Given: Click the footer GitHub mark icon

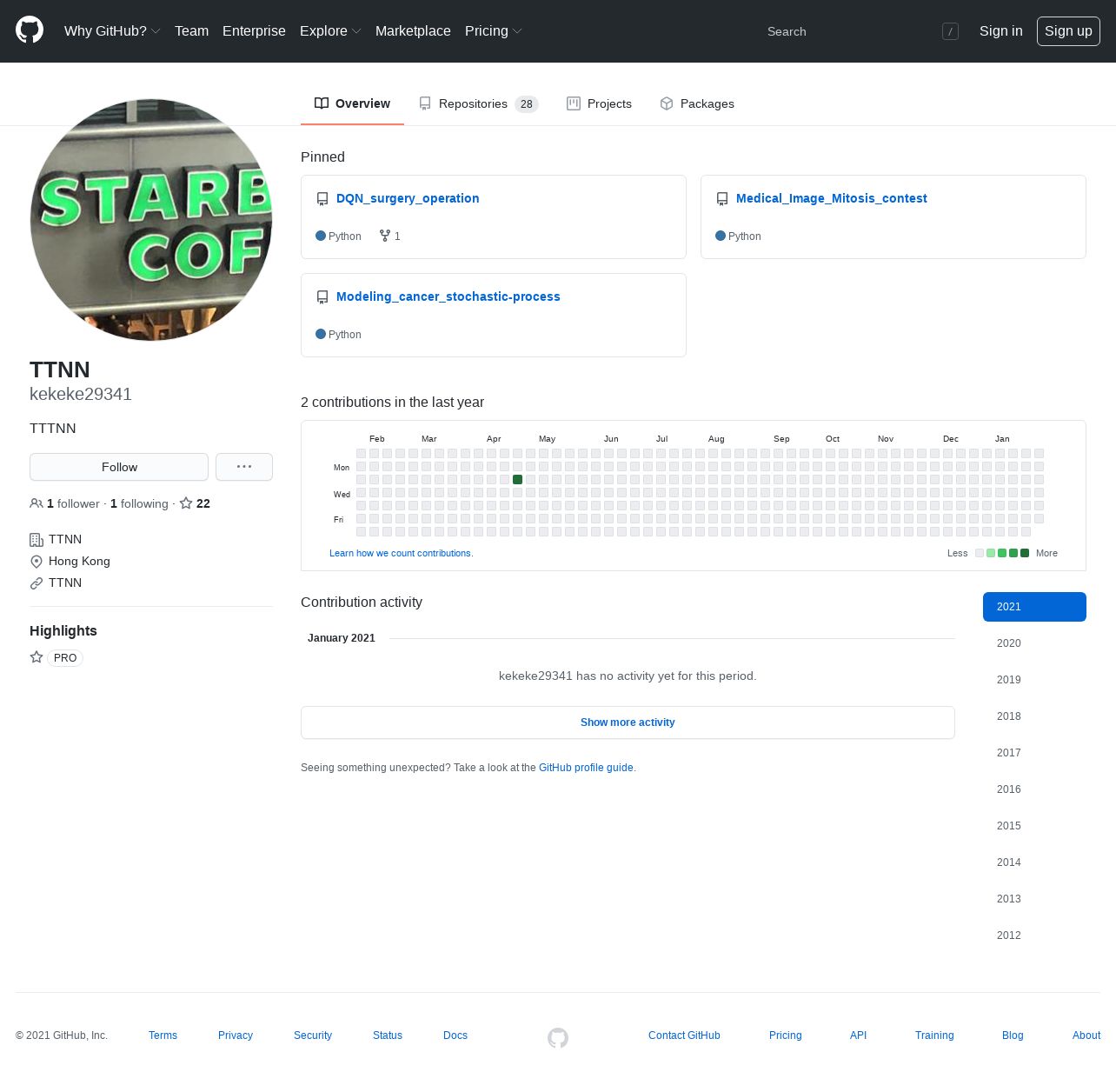Looking at the screenshot, I should click(x=558, y=1037).
